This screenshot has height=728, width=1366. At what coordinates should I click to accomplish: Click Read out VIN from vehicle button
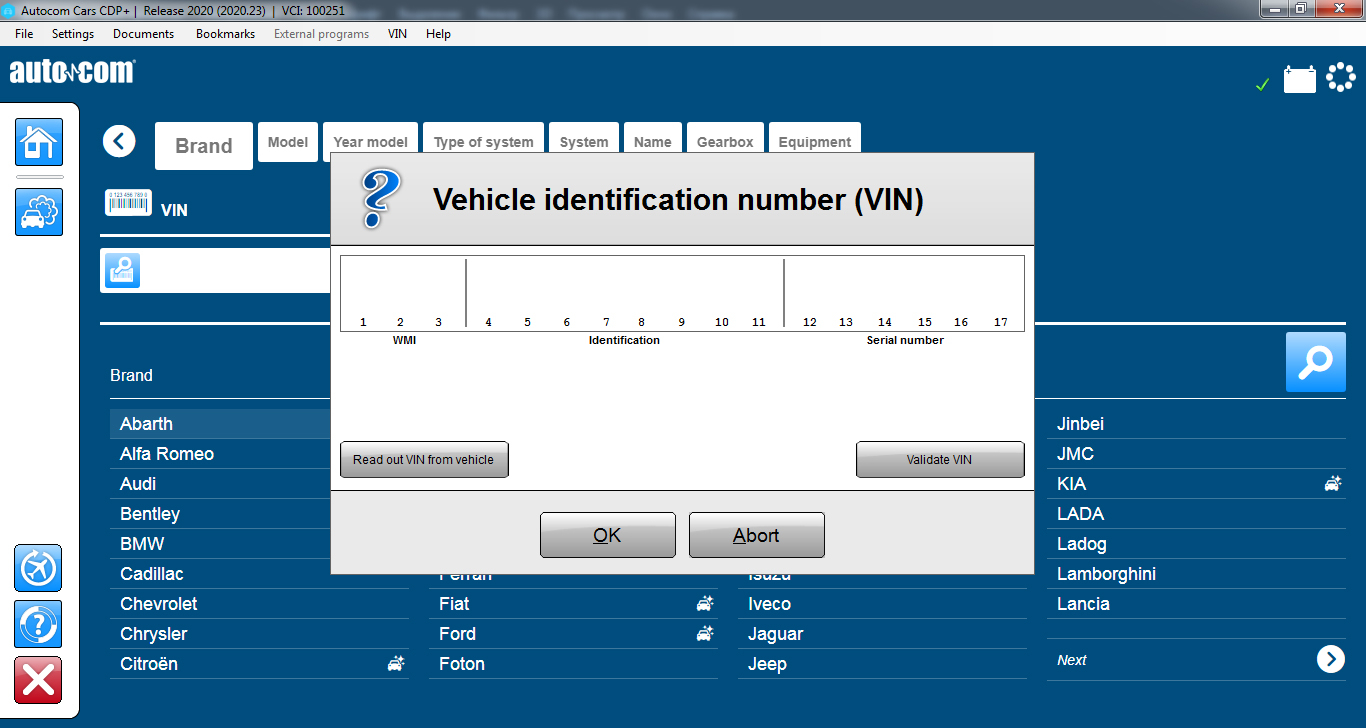pos(424,460)
